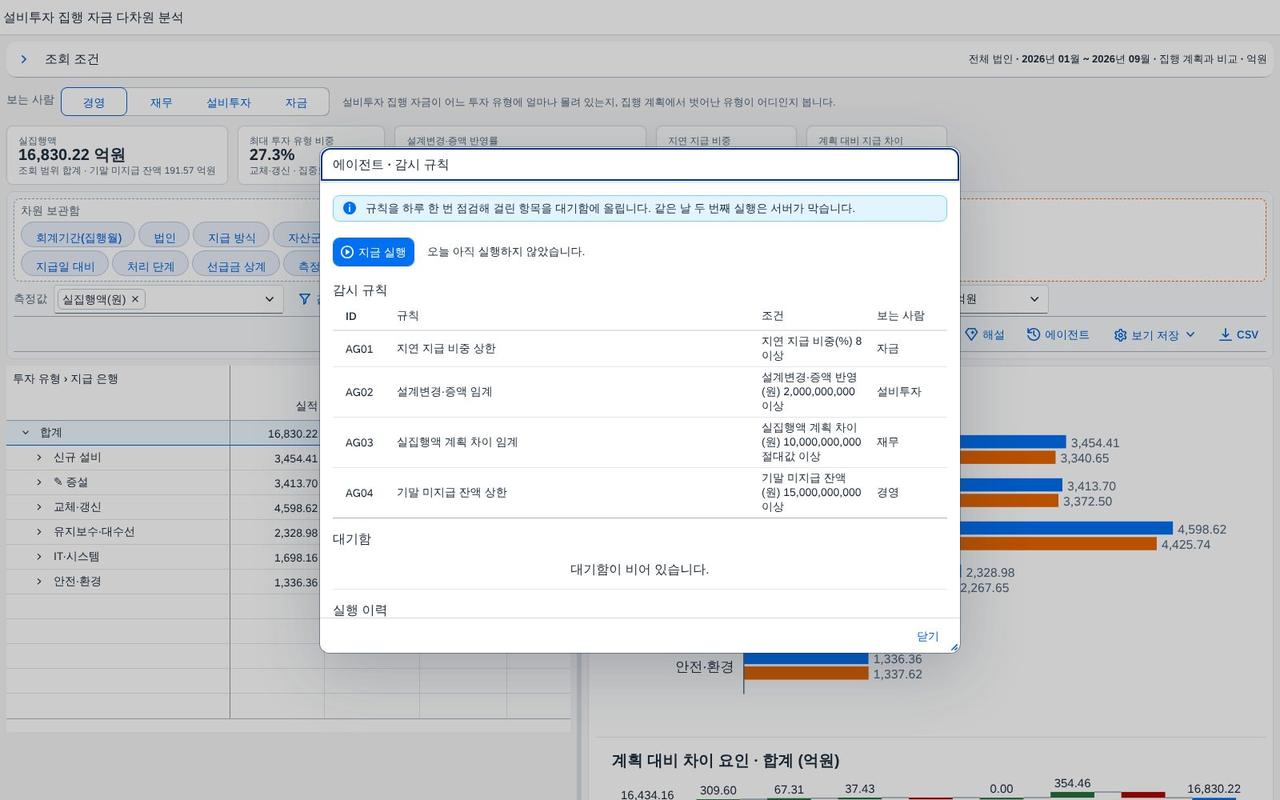Click the CSV download arrow icon
Viewport: 1280px width, 800px height.
1225,335
